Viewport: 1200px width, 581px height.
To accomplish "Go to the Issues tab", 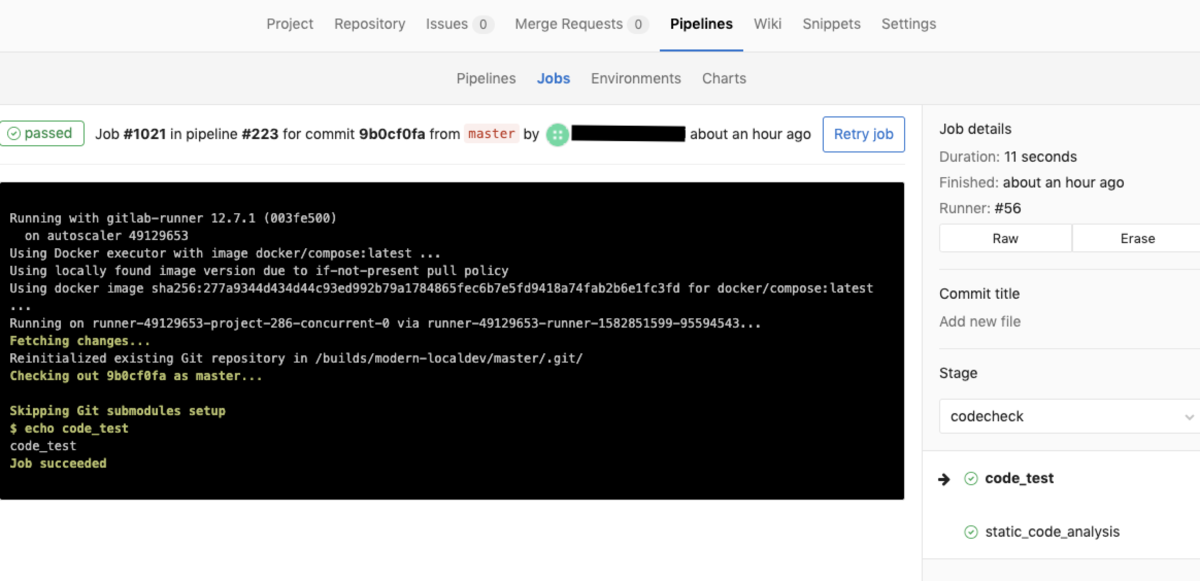I will coord(459,24).
